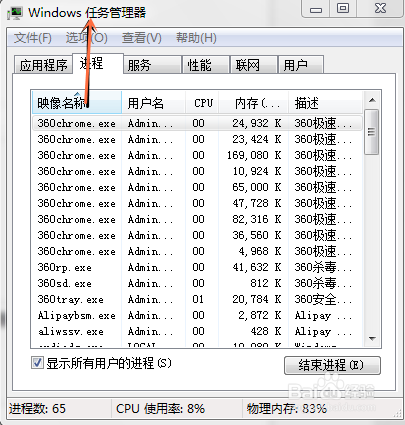
Task: Select 360chrome.exe using 23,424 K
Action: click(x=197, y=139)
